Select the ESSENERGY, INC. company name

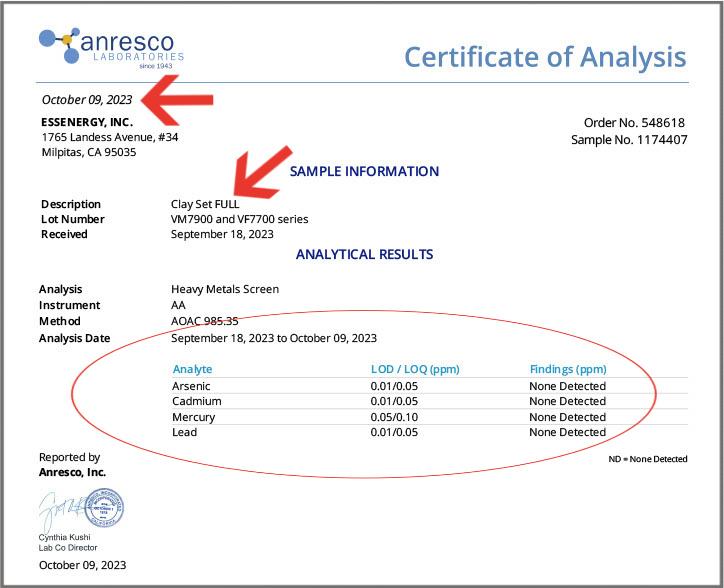tap(87, 122)
